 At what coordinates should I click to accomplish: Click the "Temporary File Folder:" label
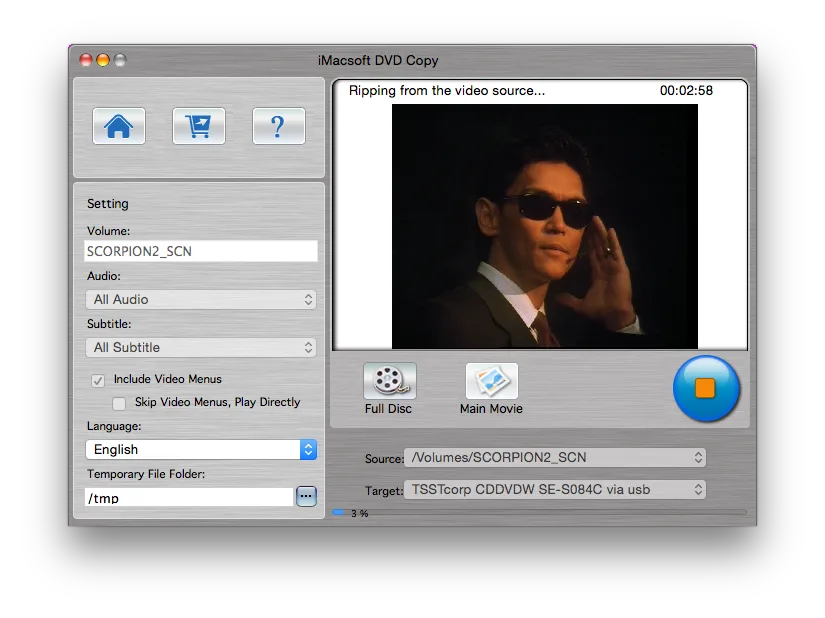point(146,474)
